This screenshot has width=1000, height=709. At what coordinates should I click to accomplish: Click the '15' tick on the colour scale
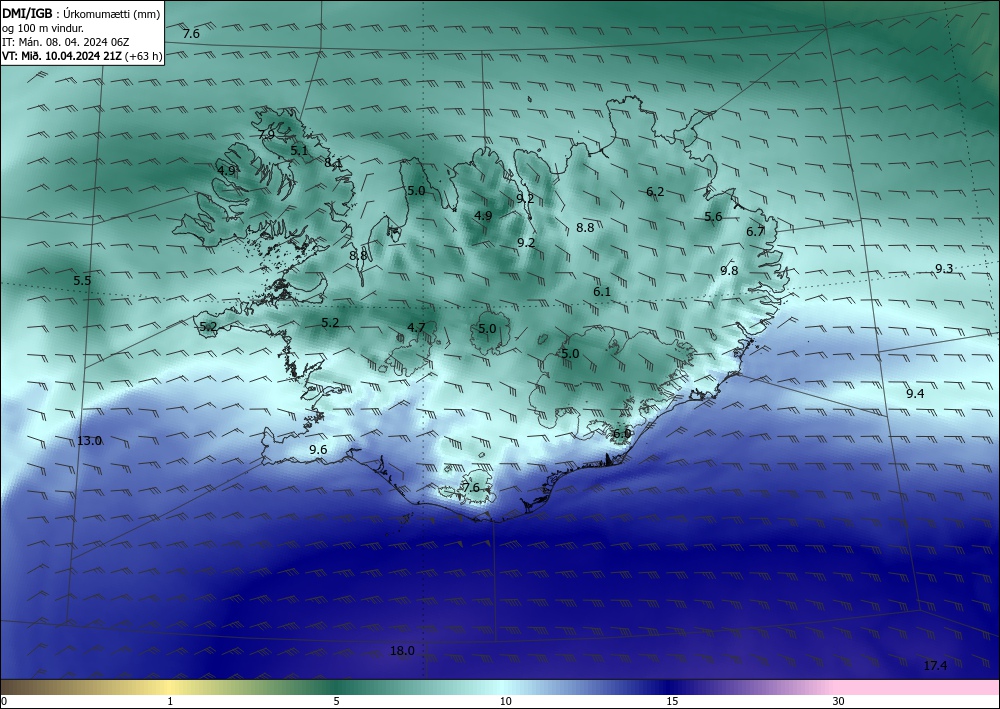coord(672,702)
